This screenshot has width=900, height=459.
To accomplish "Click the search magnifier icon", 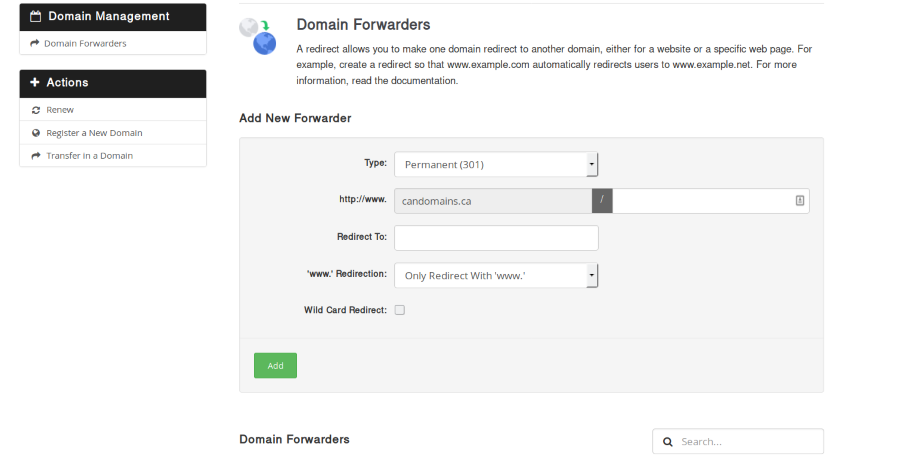I will [x=668, y=441].
